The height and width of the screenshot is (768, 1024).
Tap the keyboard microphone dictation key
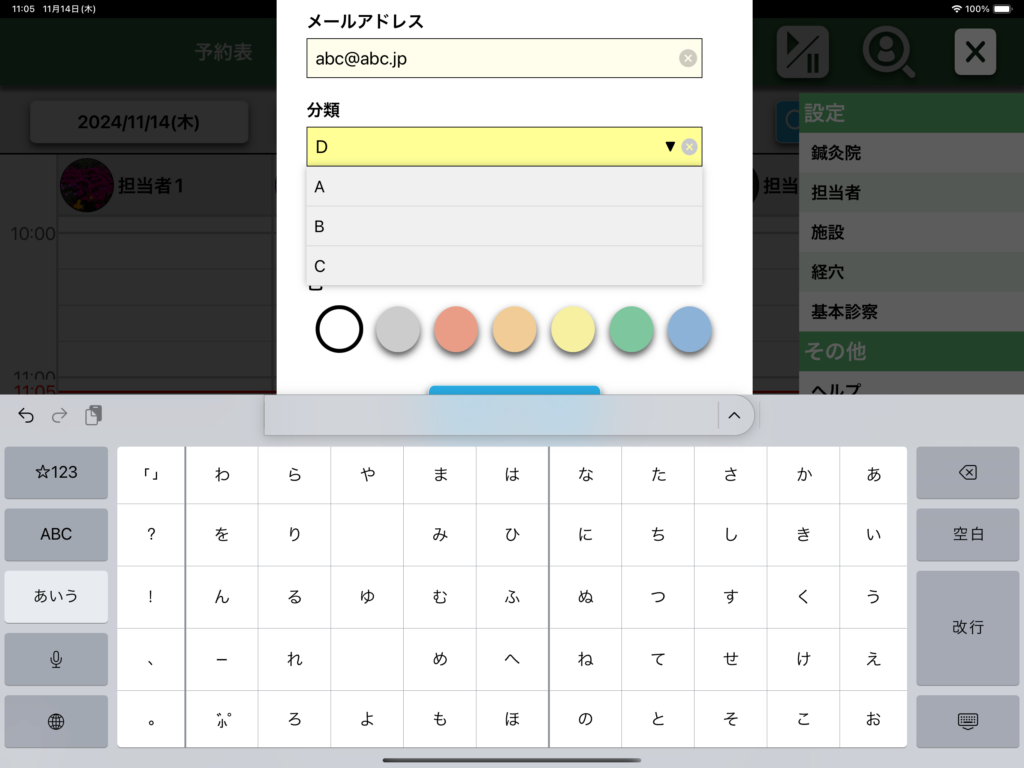[x=56, y=659]
